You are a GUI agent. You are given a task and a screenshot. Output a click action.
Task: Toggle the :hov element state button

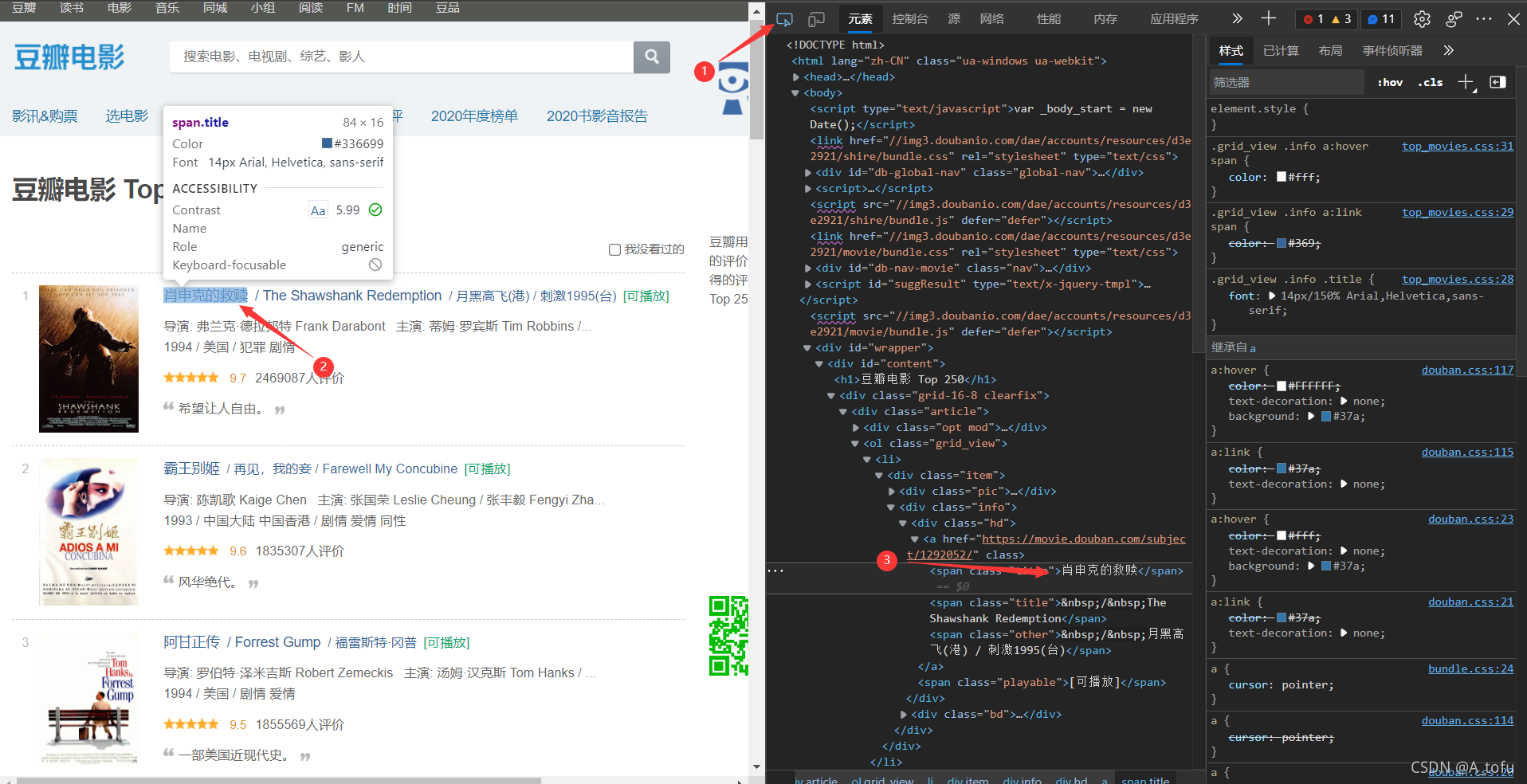[x=1390, y=82]
